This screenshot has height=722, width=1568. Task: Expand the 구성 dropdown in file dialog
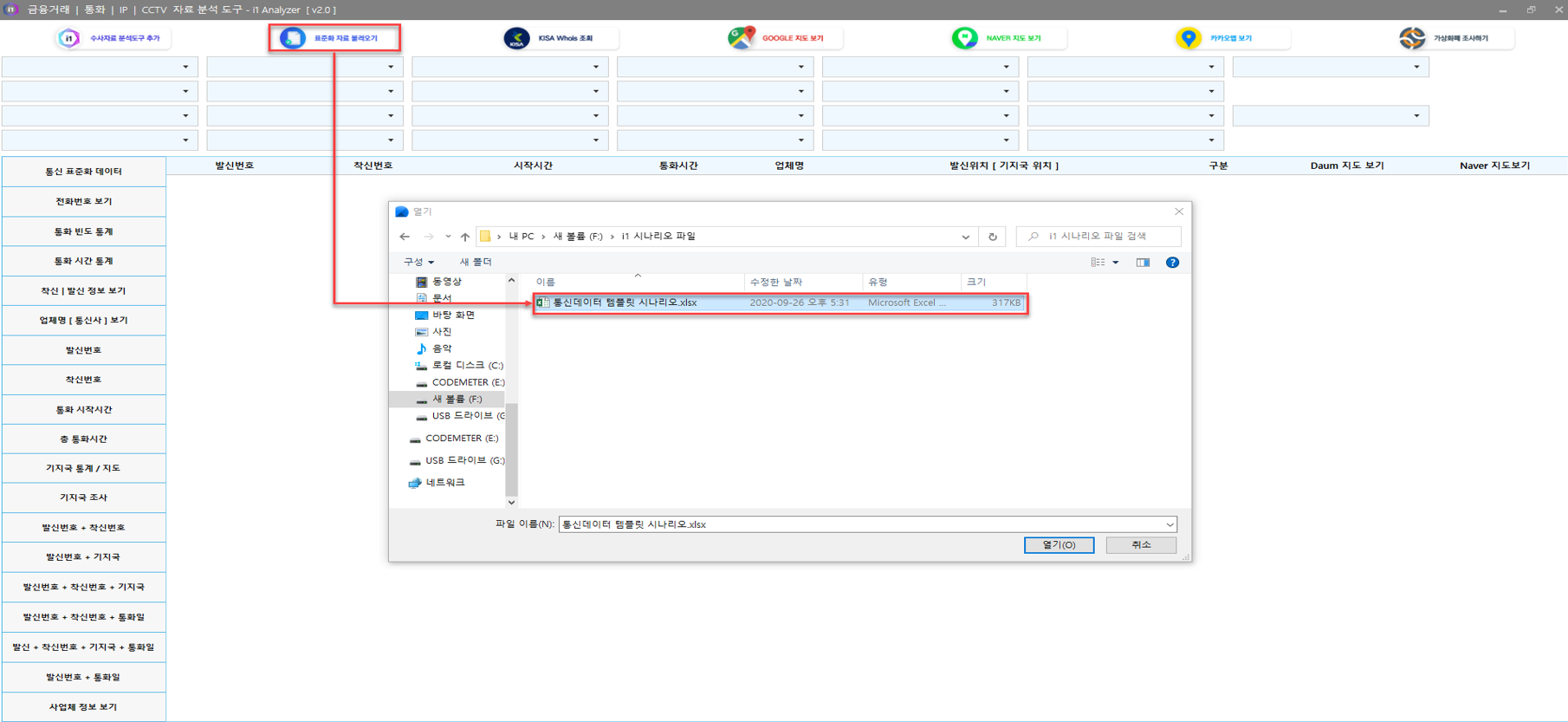(418, 262)
